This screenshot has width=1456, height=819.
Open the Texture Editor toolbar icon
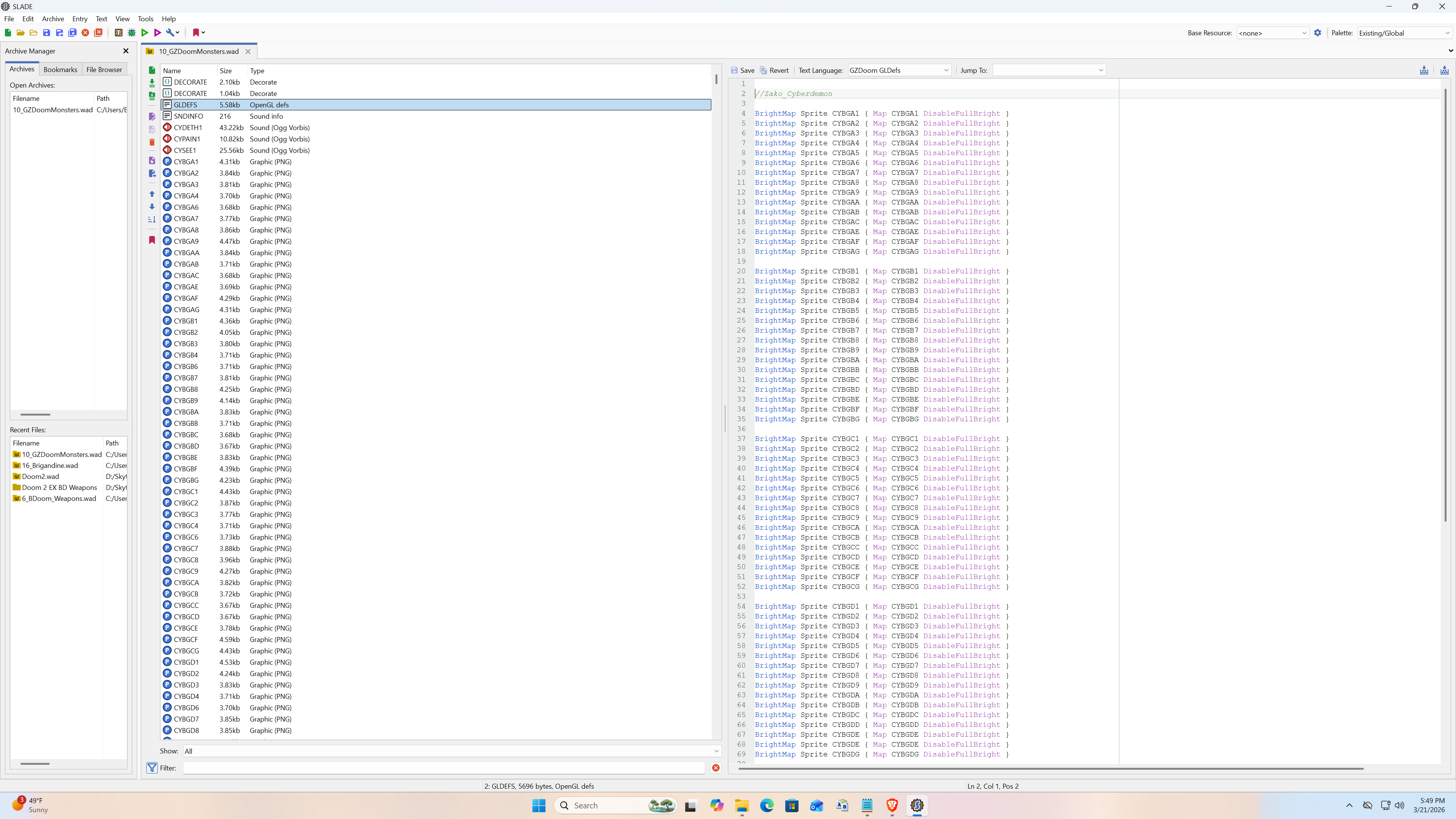119,33
